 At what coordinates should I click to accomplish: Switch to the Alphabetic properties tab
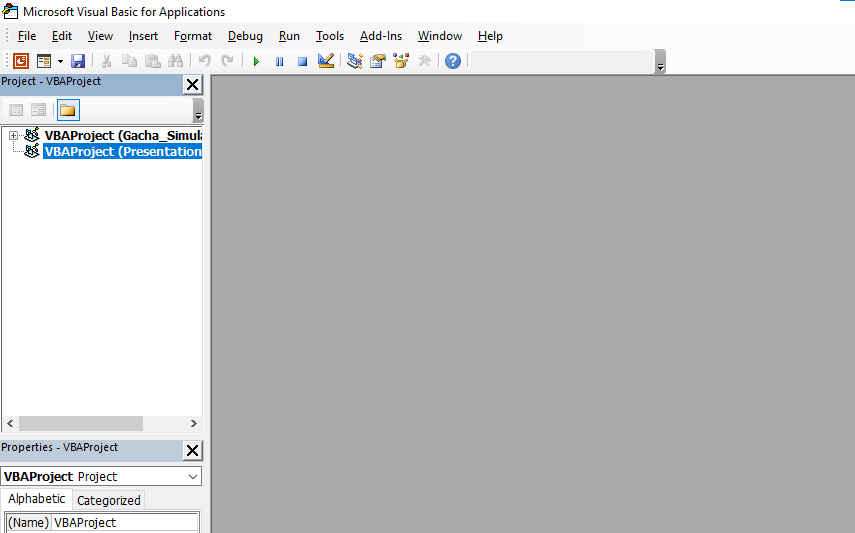37,499
